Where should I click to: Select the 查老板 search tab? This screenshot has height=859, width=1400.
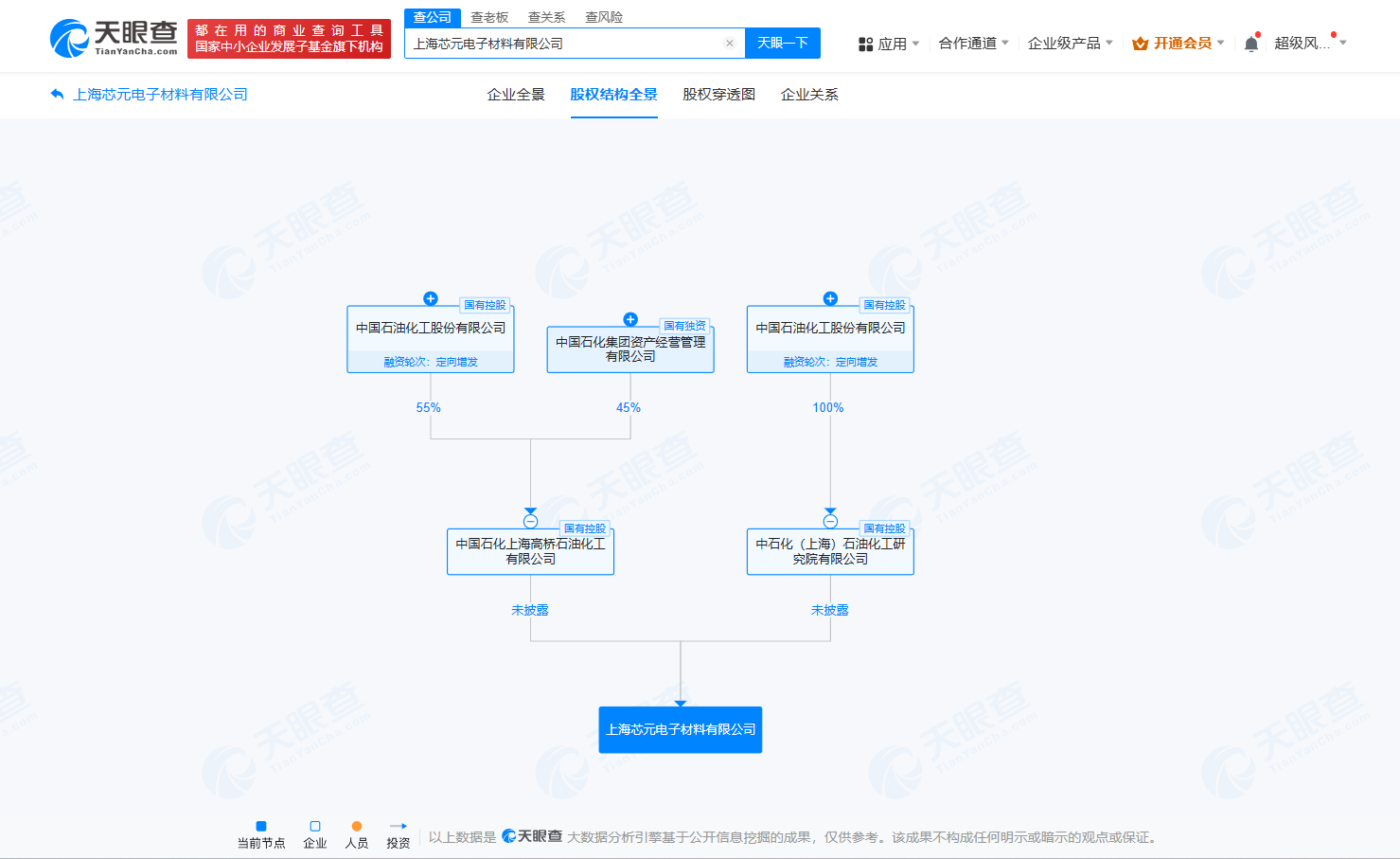(489, 17)
